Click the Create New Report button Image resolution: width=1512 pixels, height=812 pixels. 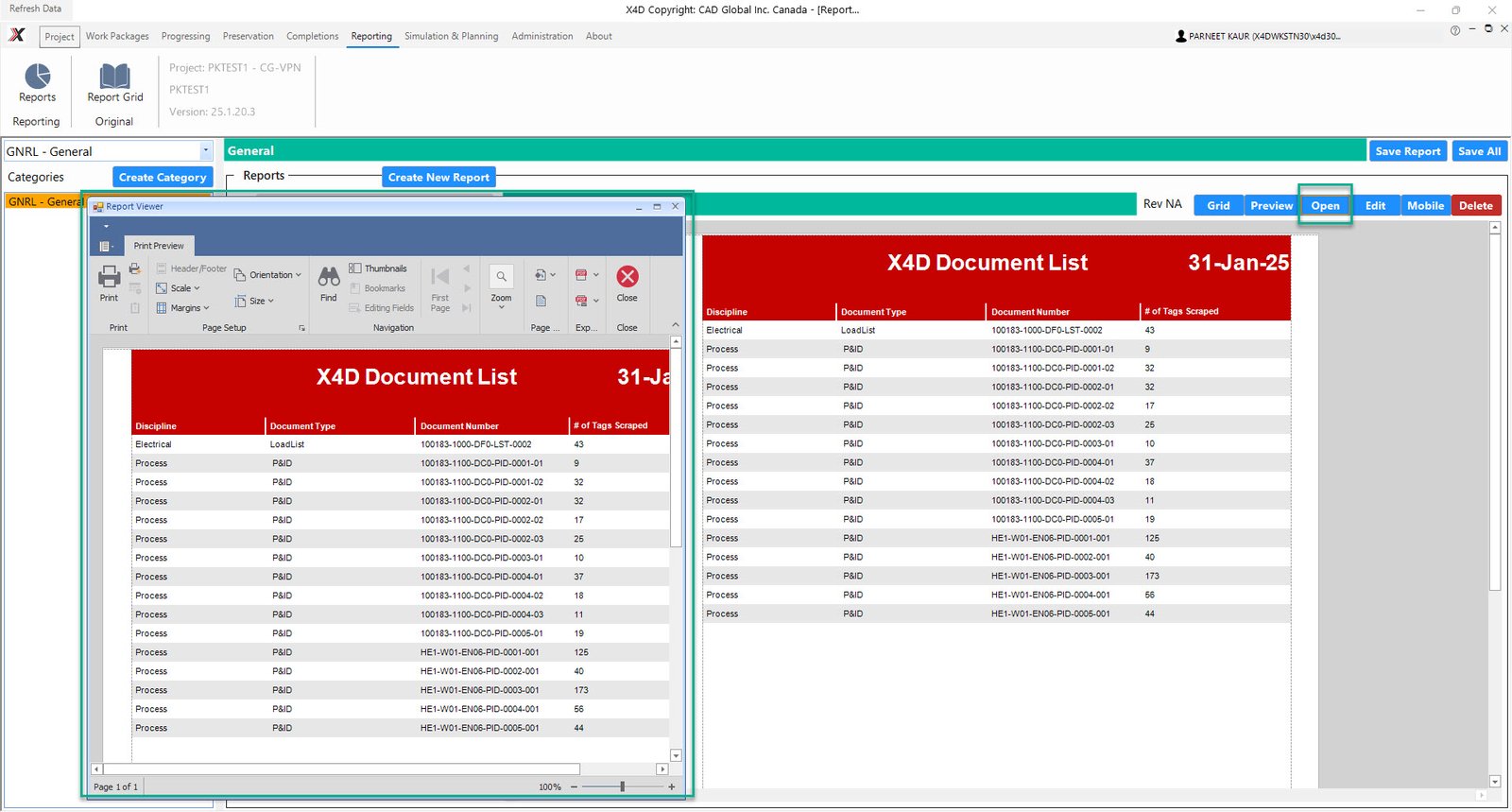click(x=438, y=177)
